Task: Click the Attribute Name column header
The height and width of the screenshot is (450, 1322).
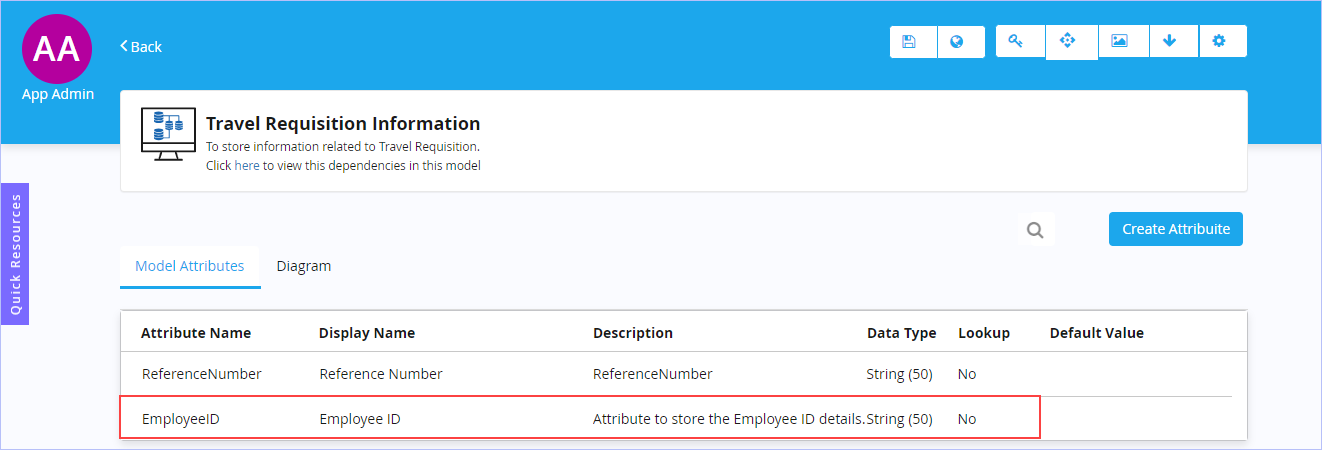Action: coord(196,333)
